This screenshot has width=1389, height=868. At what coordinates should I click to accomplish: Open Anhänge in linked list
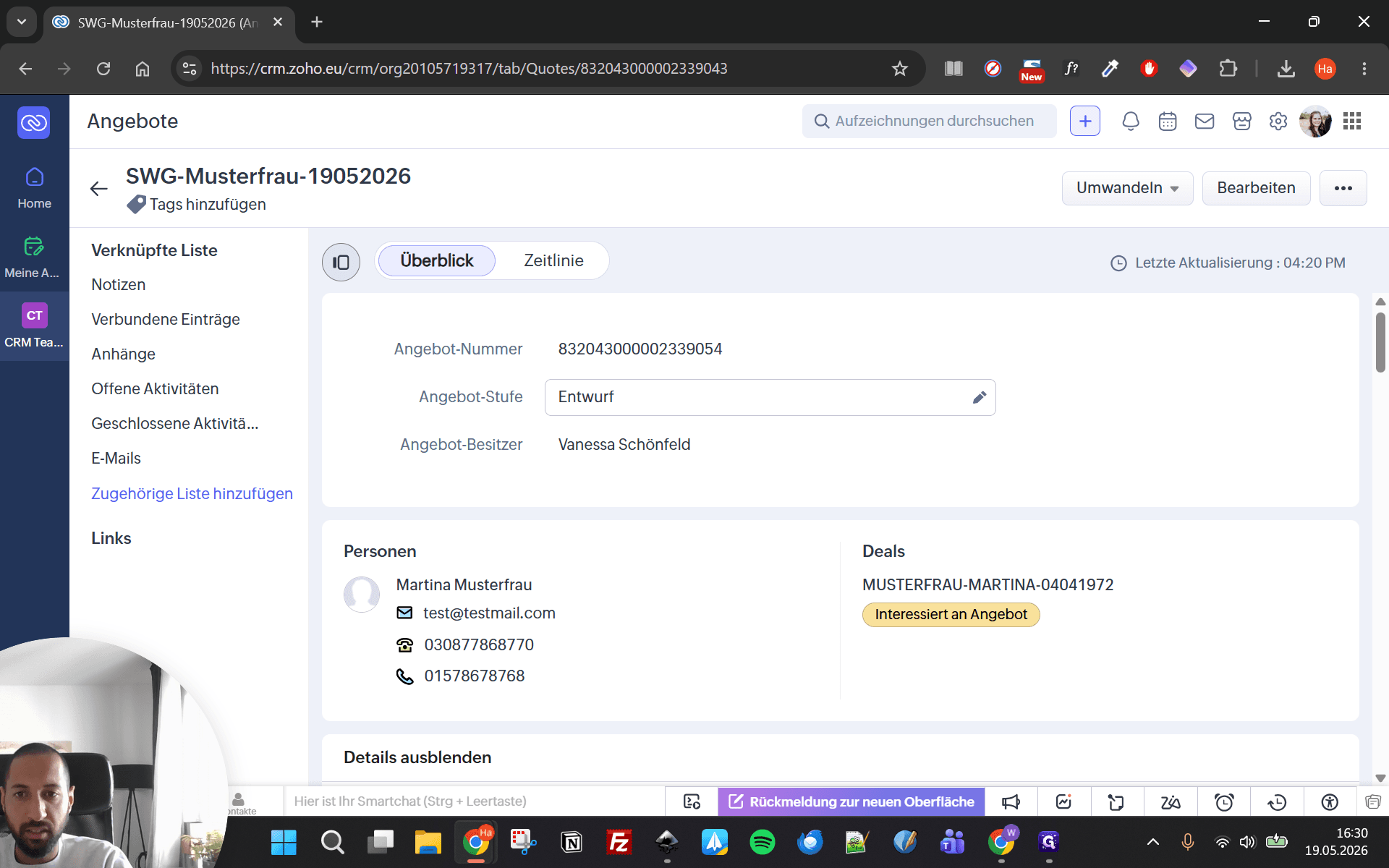pos(123,354)
